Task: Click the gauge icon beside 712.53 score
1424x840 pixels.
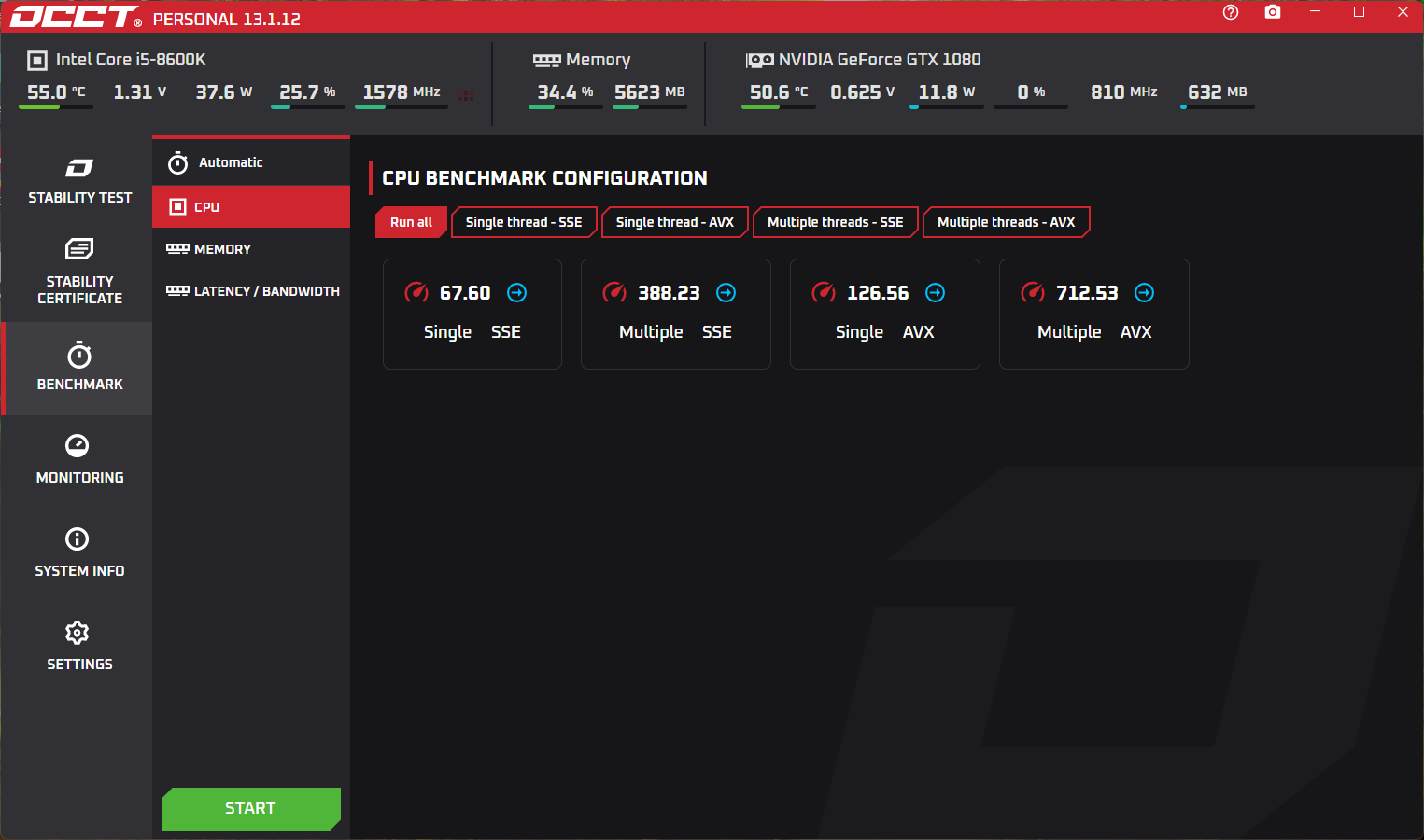Action: tap(1033, 292)
